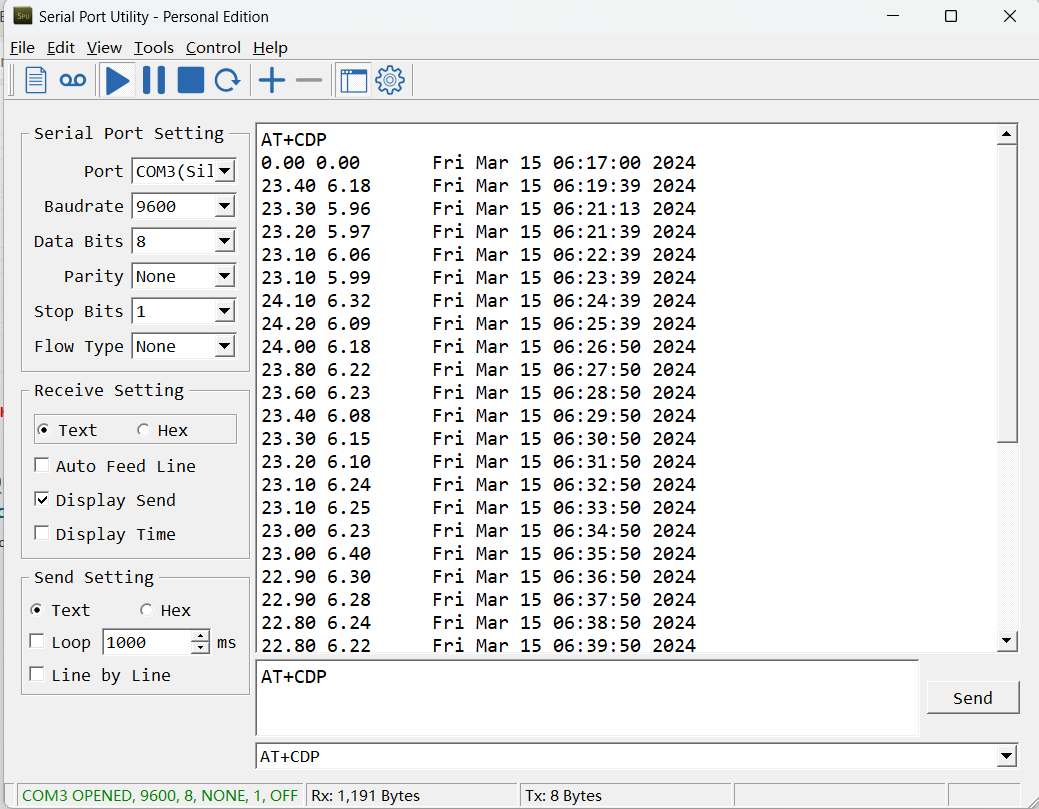Open the Control menu
The width and height of the screenshot is (1039, 809).
click(213, 48)
